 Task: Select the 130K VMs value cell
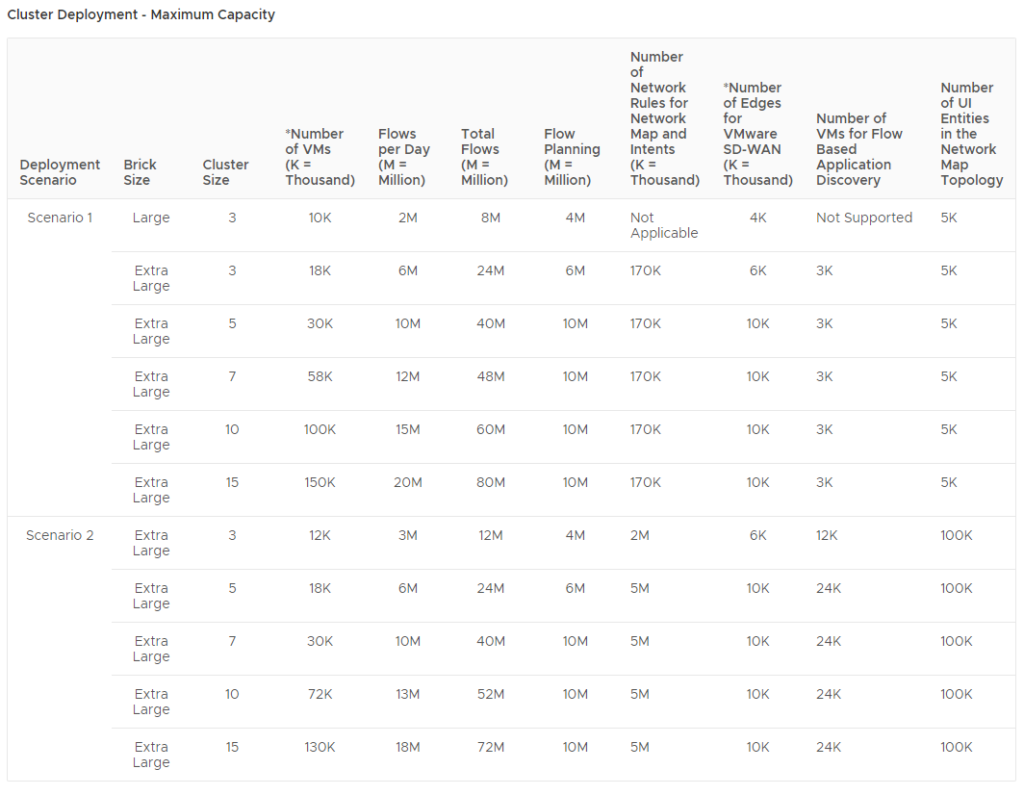(x=319, y=747)
